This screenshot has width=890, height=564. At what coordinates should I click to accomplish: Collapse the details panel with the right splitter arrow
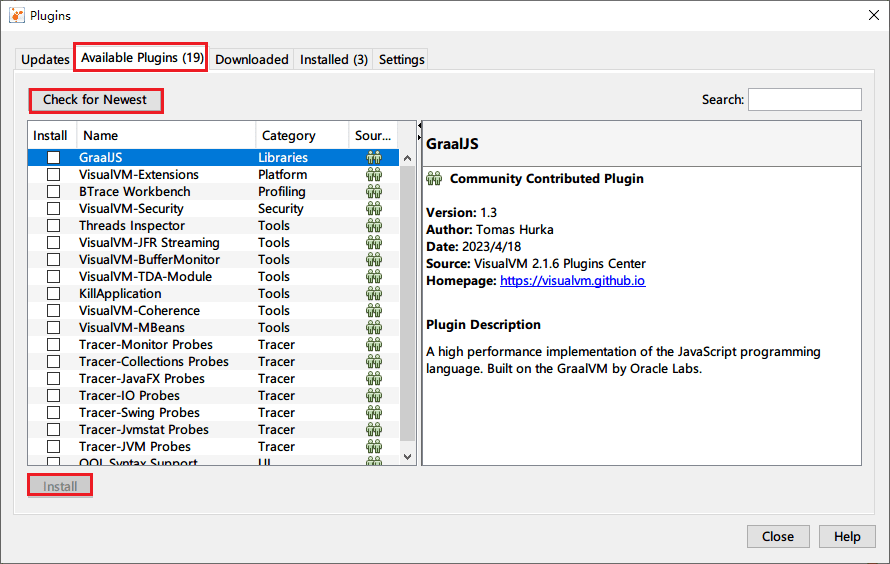pyautogui.click(x=420, y=137)
